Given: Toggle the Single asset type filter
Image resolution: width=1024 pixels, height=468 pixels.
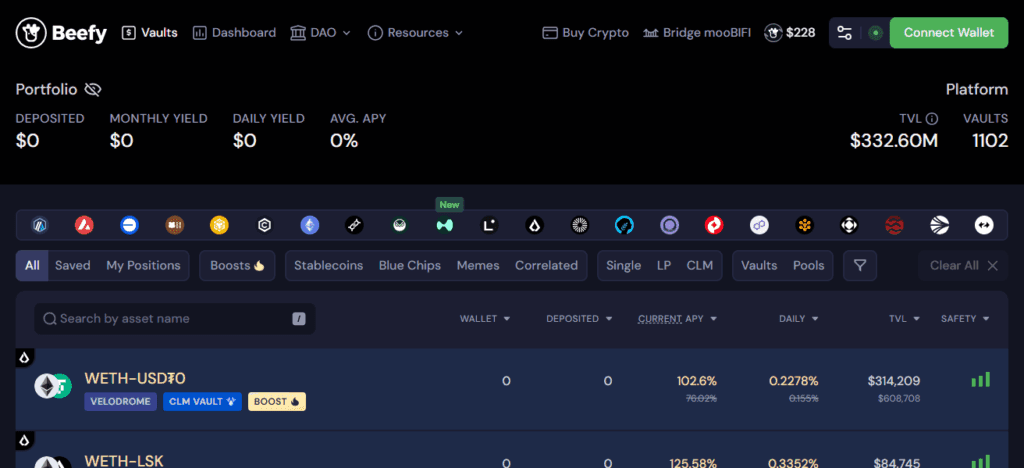Looking at the screenshot, I should [x=624, y=266].
